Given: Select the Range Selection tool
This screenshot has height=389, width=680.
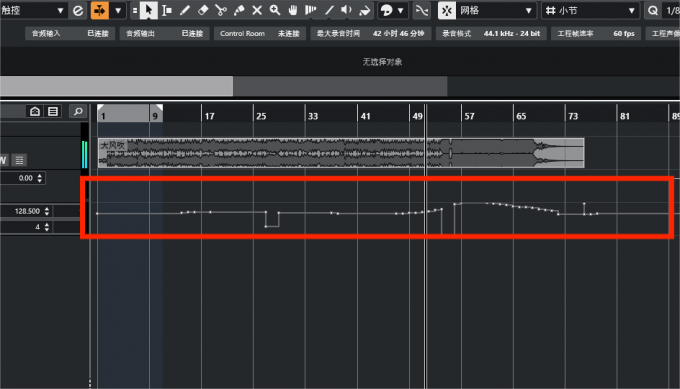Looking at the screenshot, I should (x=167, y=10).
